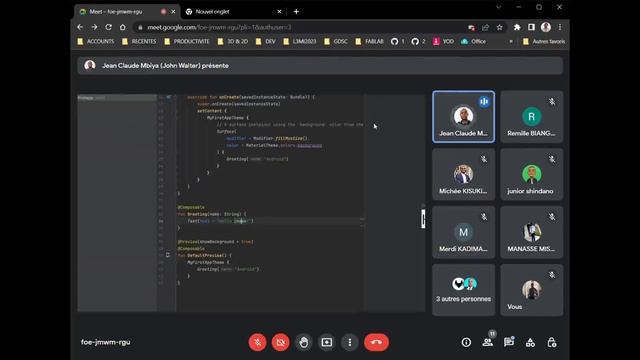
Task: Show the participants list panel
Action: coord(487,342)
